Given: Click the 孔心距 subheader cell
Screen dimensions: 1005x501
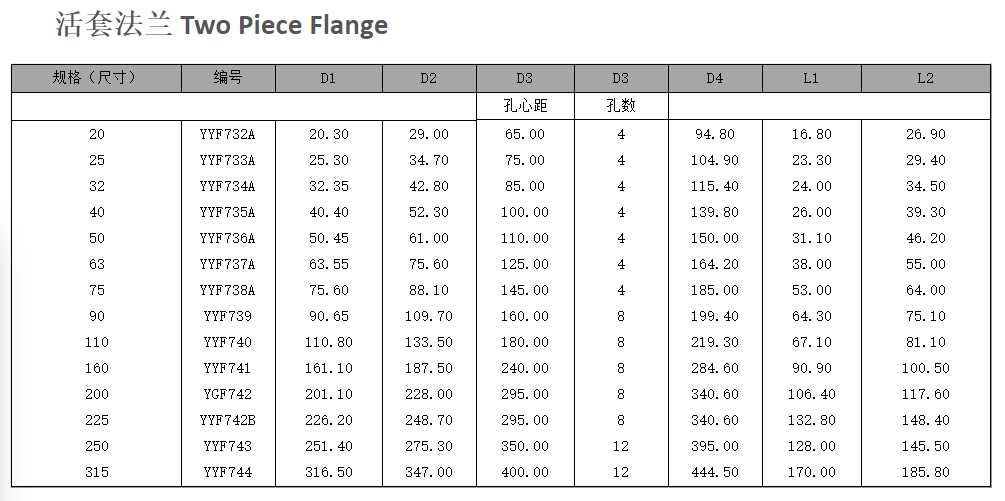Looking at the screenshot, I should (x=525, y=106).
